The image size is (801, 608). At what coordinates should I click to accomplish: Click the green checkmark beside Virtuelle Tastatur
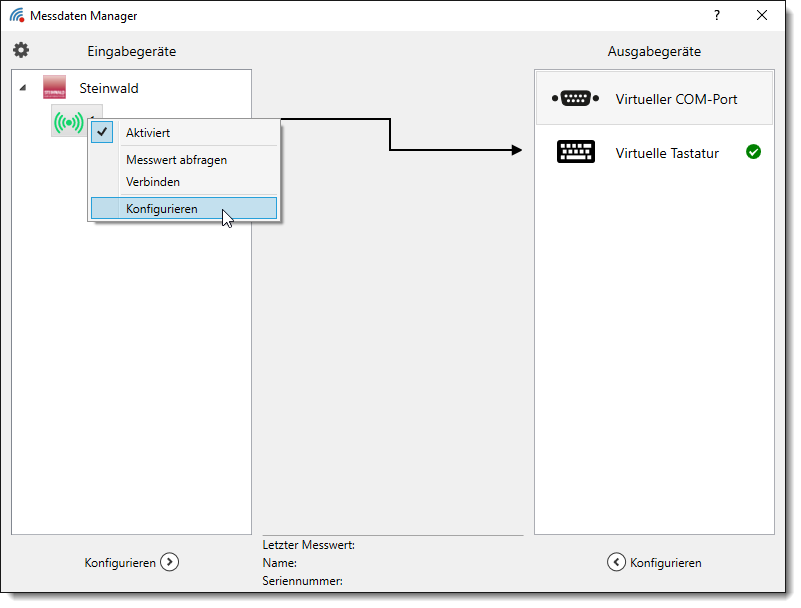pos(753,152)
